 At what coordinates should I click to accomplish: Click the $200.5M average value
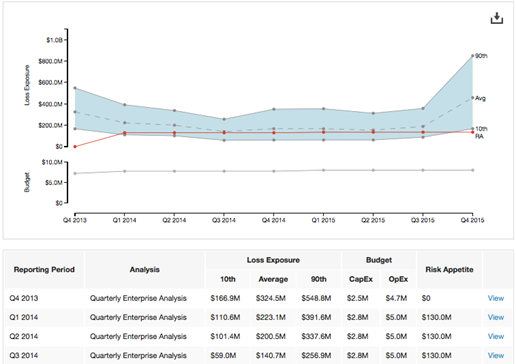tap(271, 336)
